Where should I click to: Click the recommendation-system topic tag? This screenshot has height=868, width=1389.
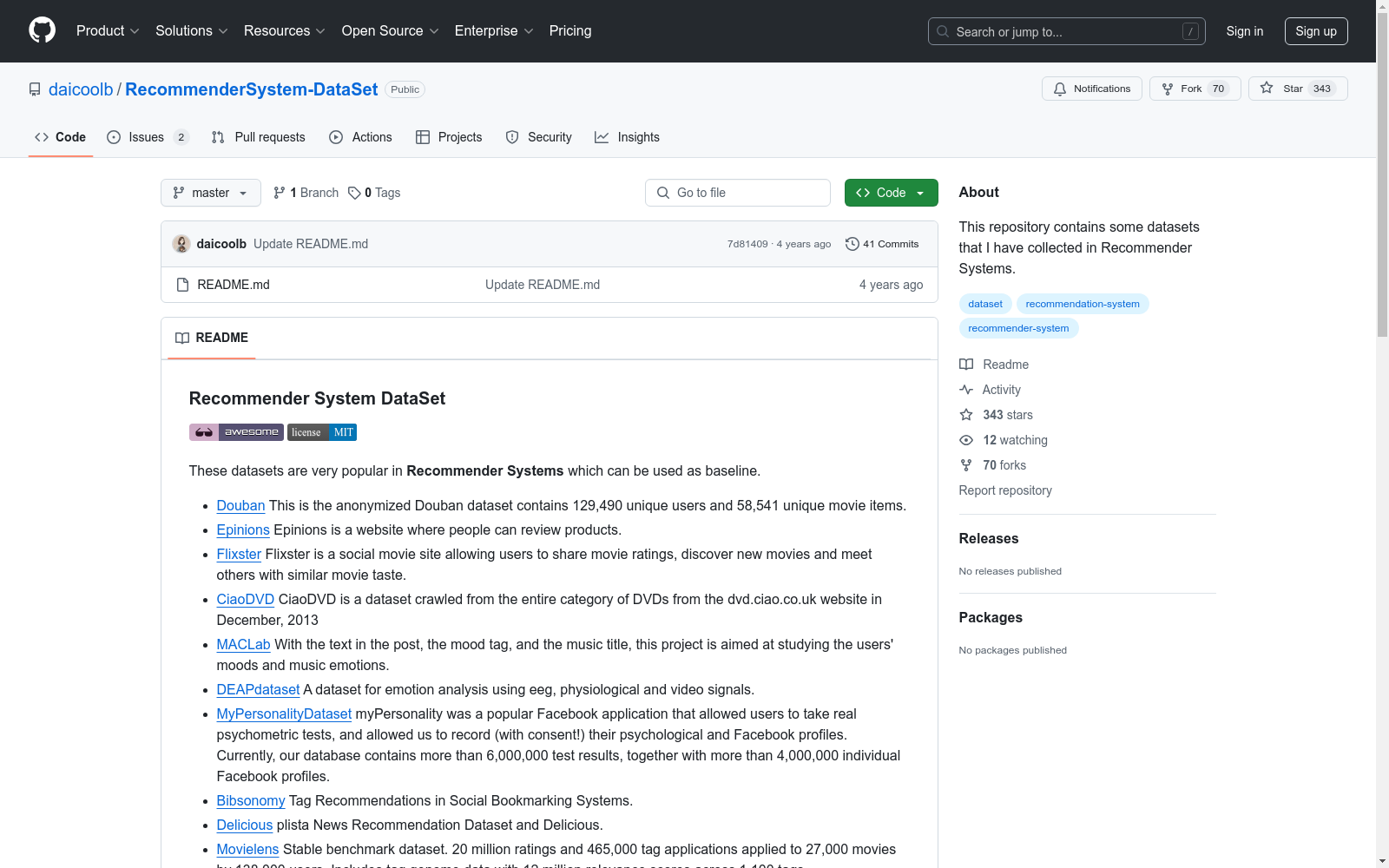[1083, 304]
